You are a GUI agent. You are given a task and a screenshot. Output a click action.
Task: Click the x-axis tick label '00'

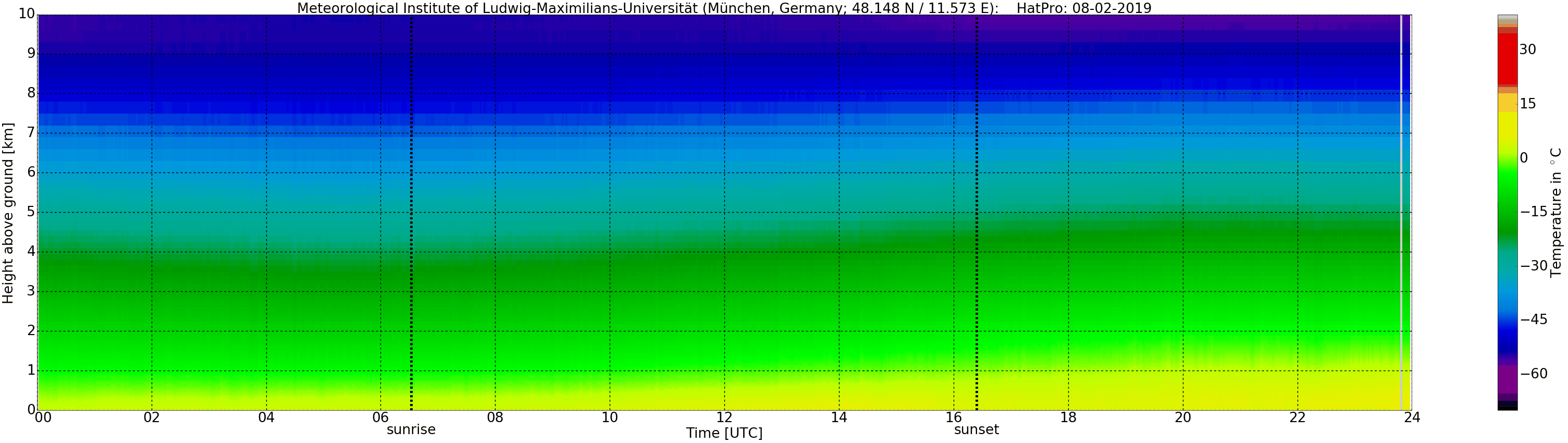43,417
